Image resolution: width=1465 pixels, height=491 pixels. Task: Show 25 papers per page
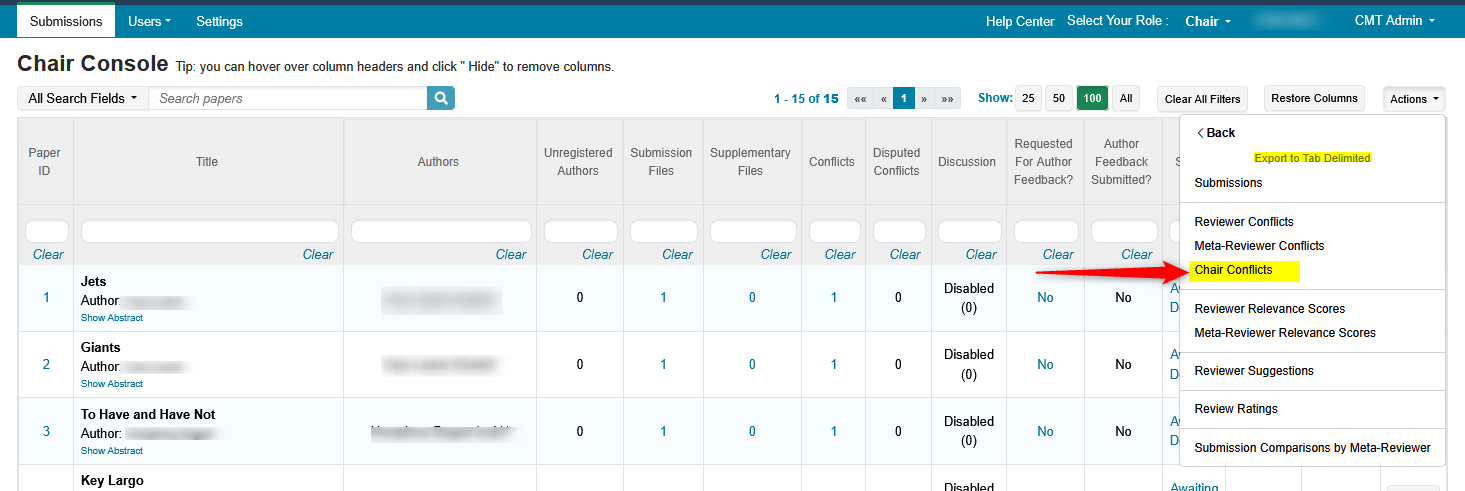click(x=1028, y=98)
